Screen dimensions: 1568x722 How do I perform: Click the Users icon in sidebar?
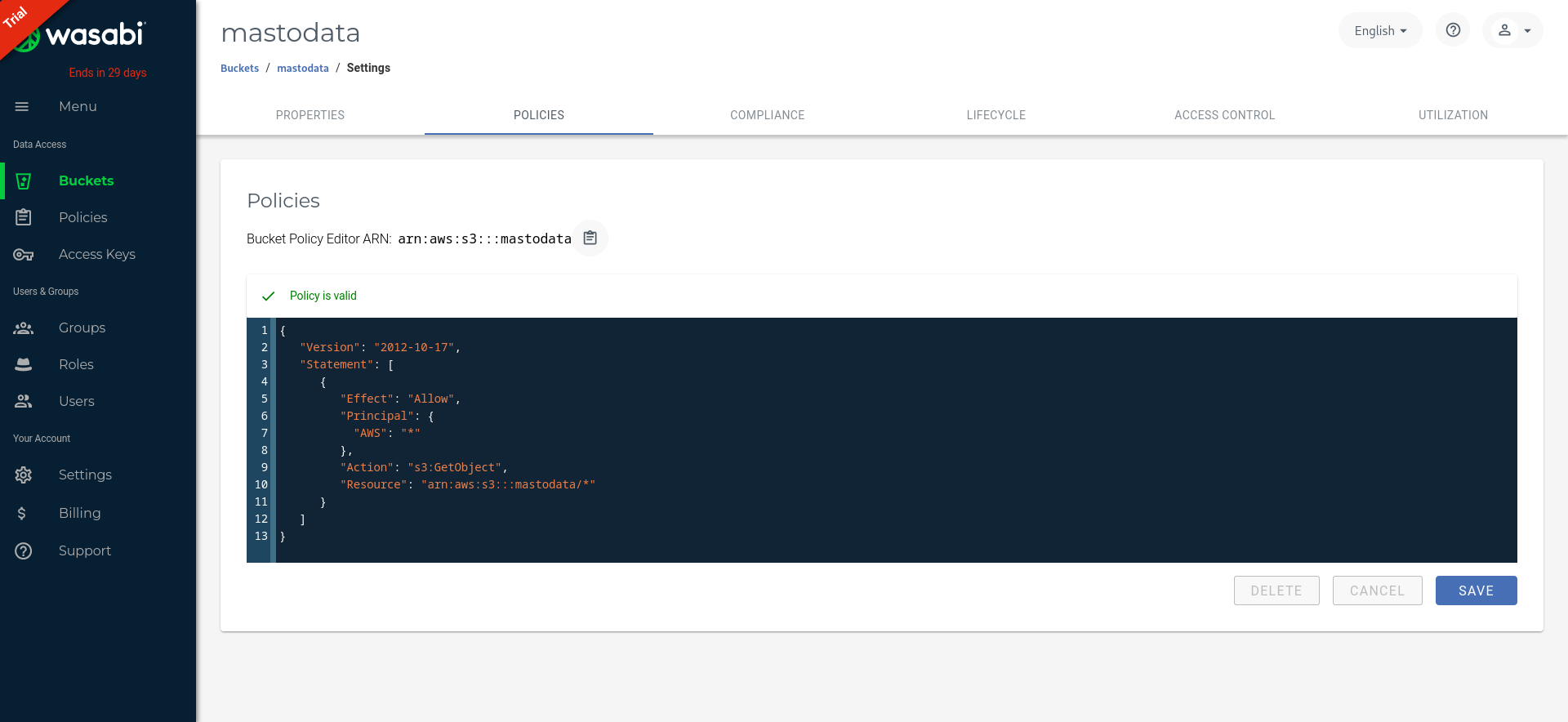pyautogui.click(x=24, y=401)
